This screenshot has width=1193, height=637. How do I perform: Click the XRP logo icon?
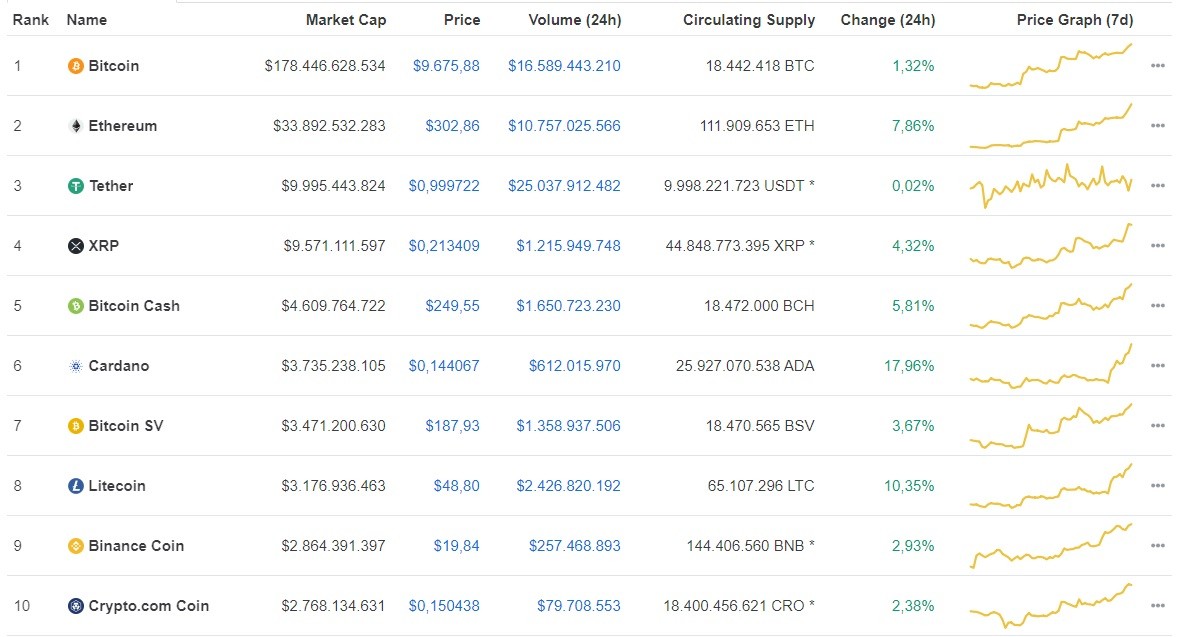pos(74,246)
